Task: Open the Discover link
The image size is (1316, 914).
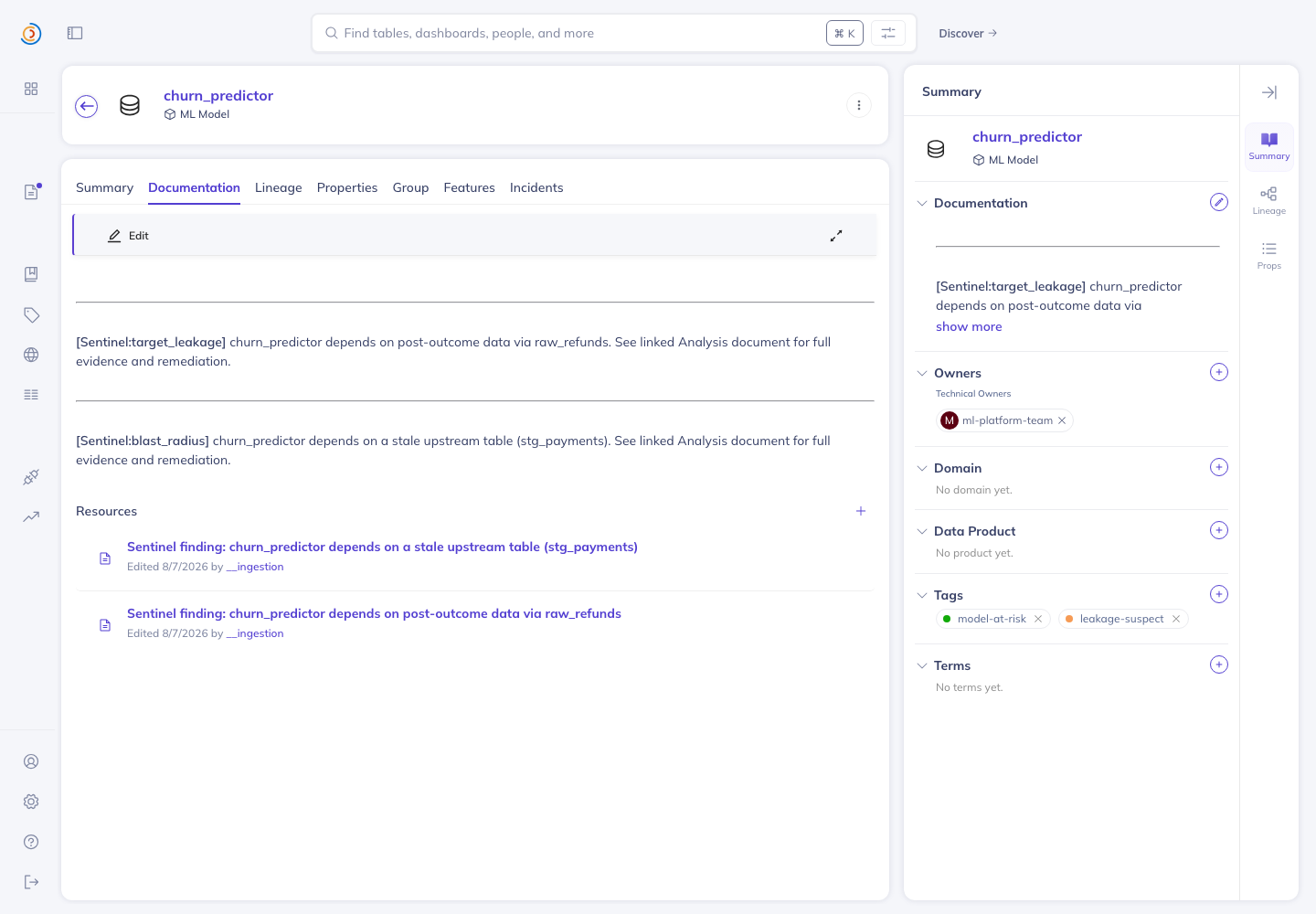Action: click(x=968, y=33)
